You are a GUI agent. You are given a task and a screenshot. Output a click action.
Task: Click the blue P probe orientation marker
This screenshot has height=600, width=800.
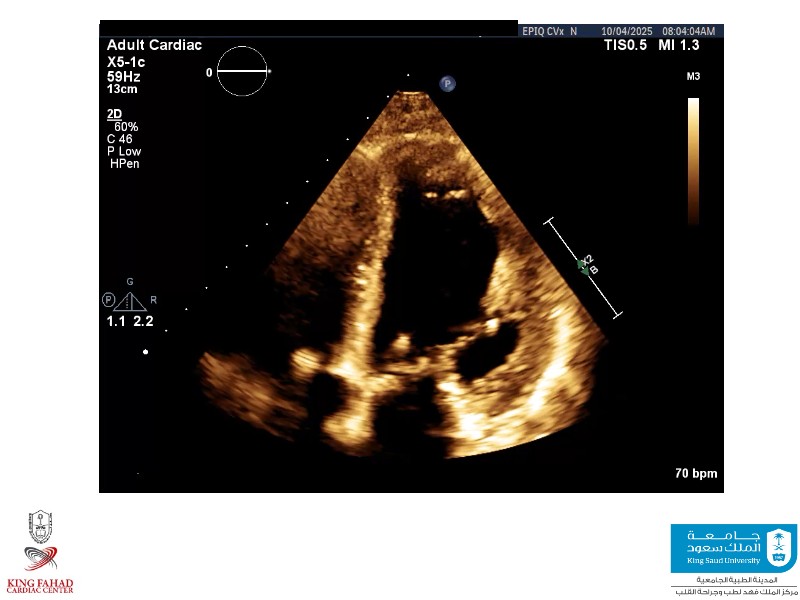click(448, 84)
